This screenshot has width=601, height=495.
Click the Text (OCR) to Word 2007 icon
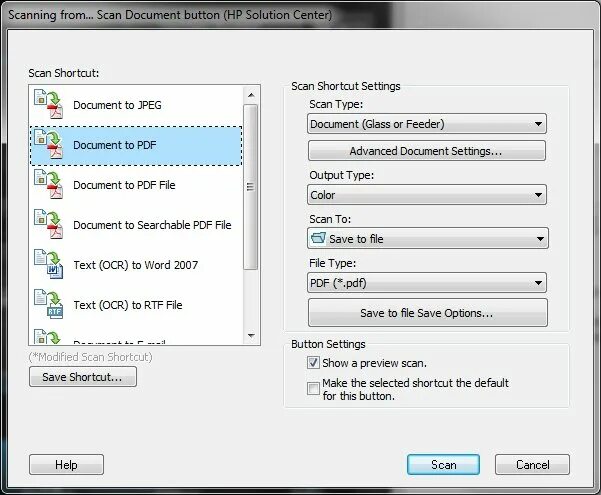[49, 264]
